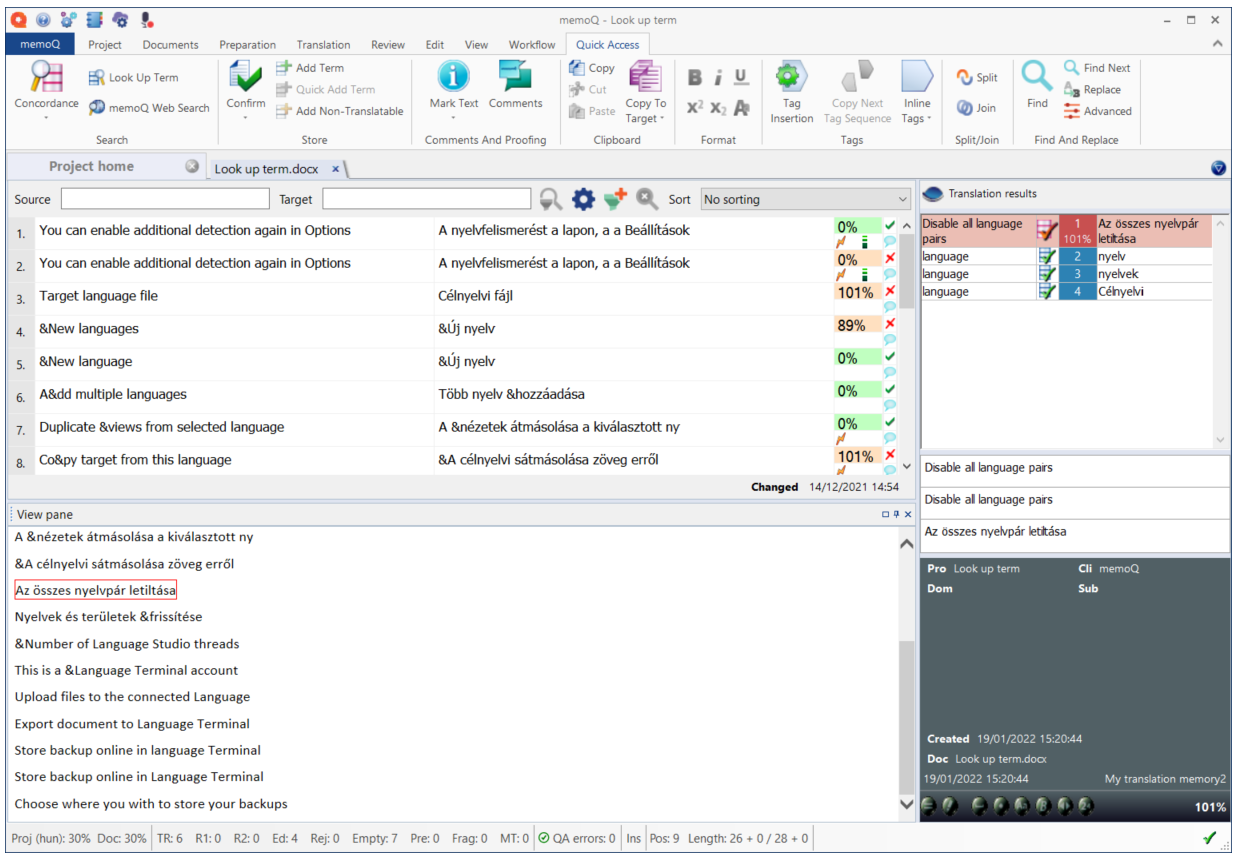Click Add Non-Translatable

coord(340,111)
